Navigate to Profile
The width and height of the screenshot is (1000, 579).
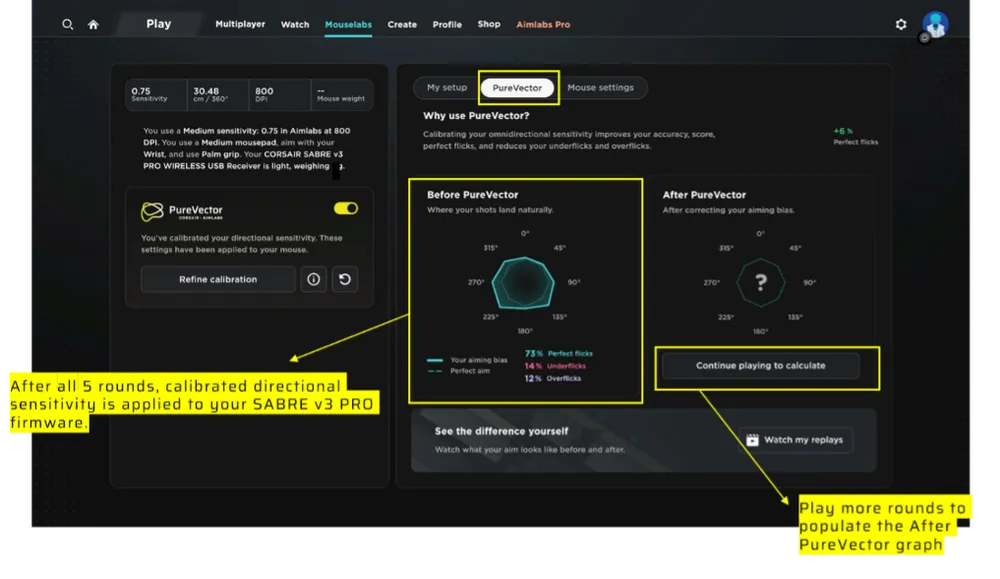click(x=447, y=24)
